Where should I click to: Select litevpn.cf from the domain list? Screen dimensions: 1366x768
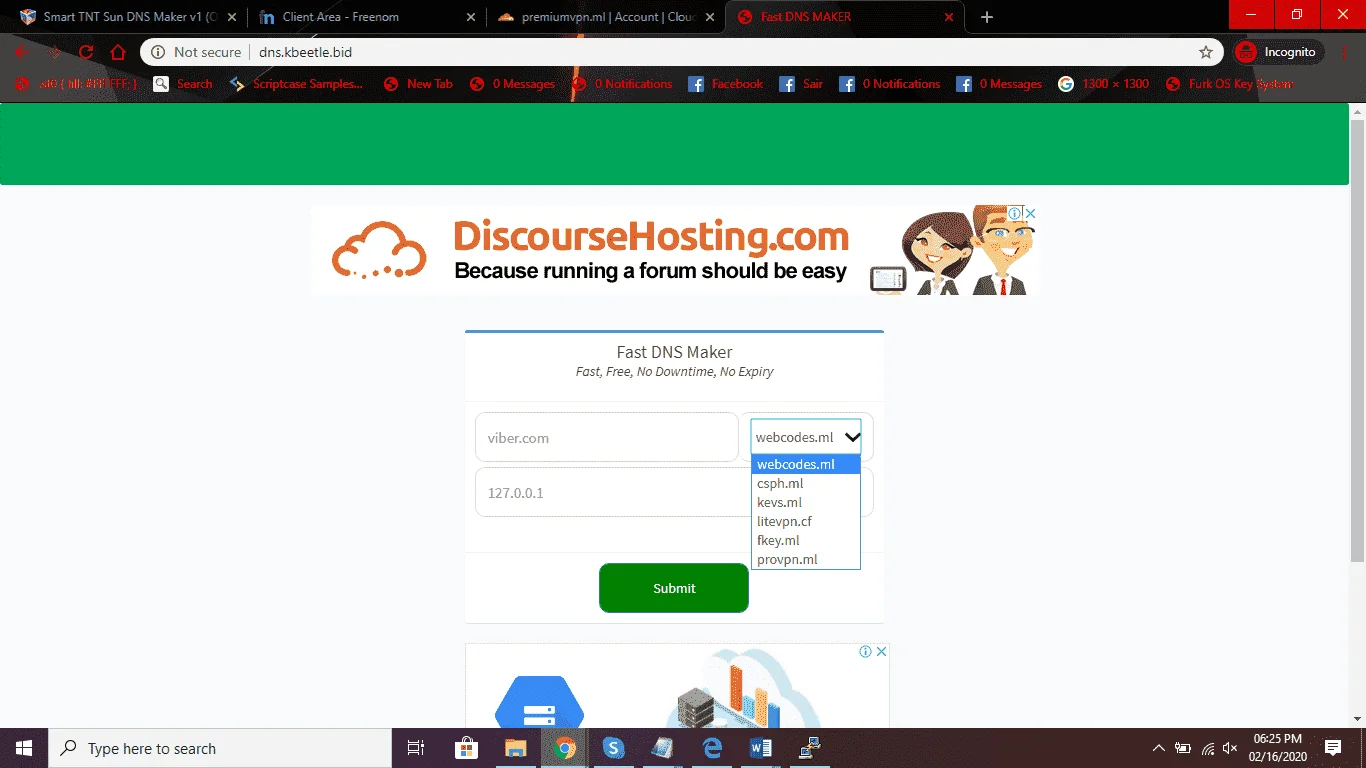click(x=806, y=521)
